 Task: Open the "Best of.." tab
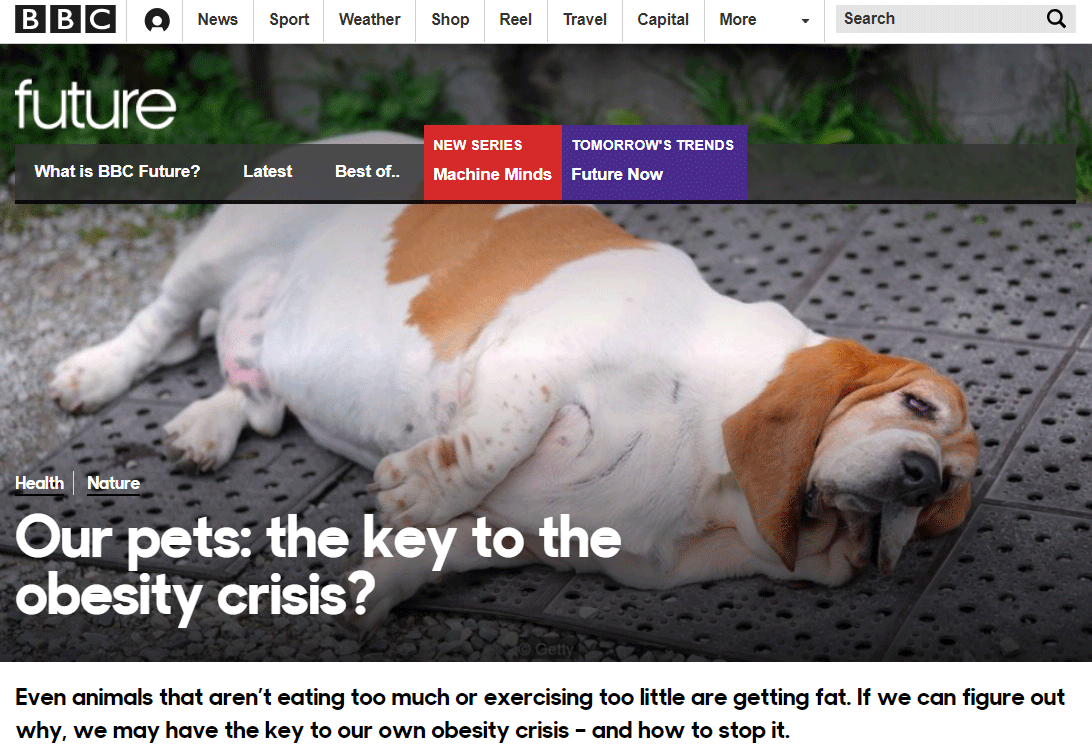point(367,171)
